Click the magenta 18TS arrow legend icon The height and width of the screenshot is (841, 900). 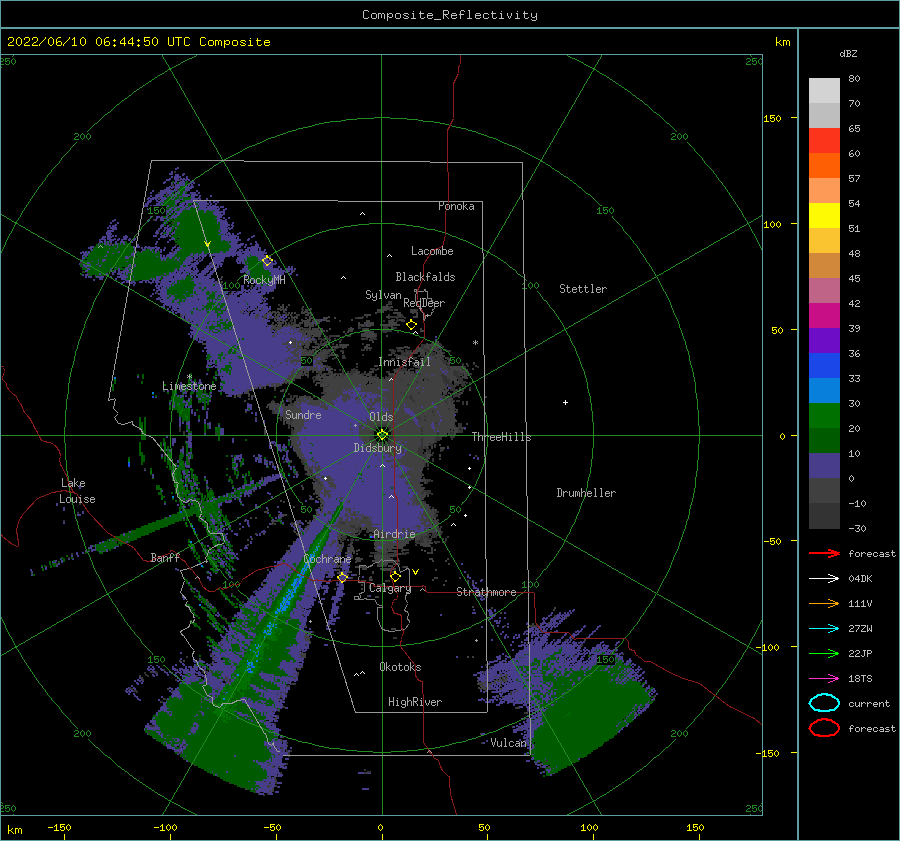824,679
